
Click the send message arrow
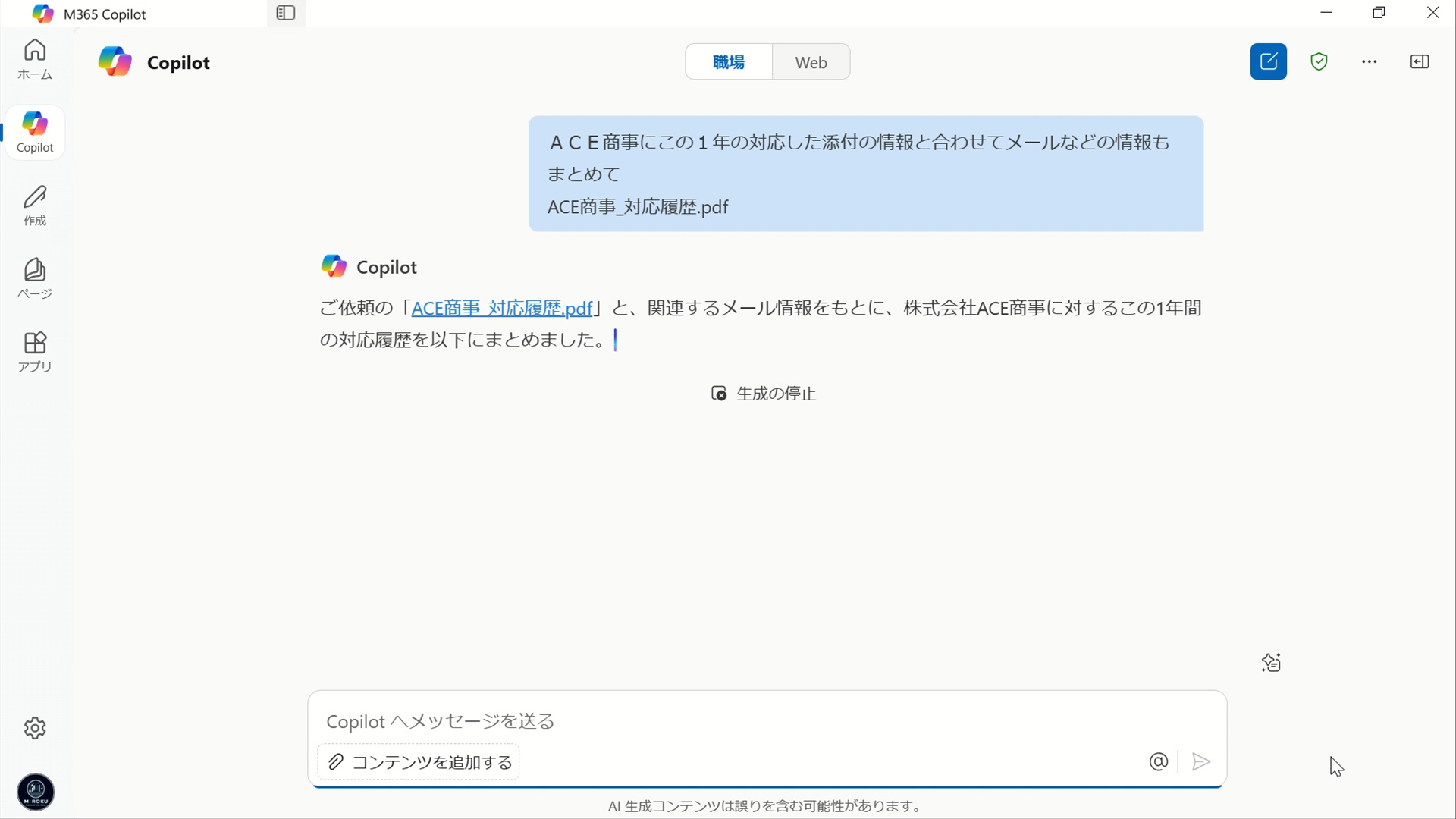pyautogui.click(x=1201, y=761)
